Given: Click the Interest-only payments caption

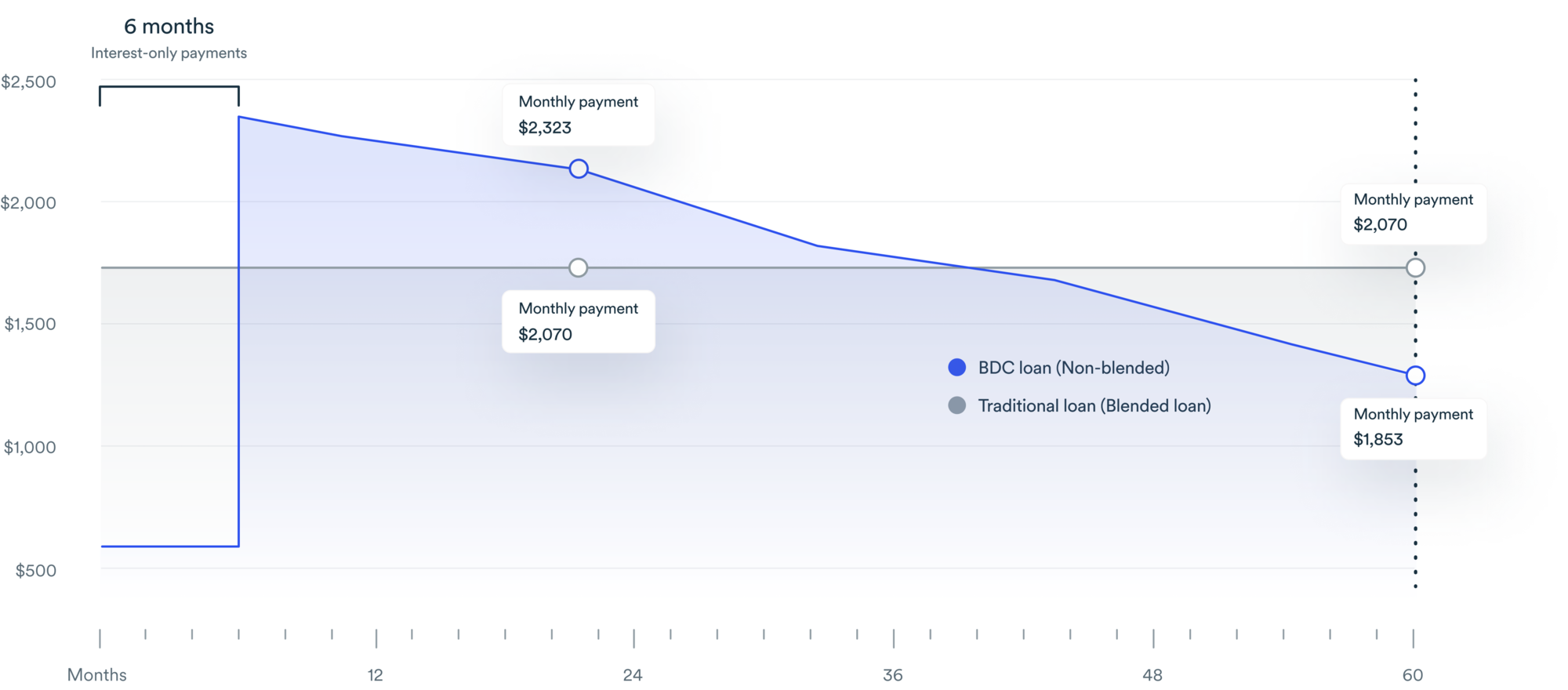Looking at the screenshot, I should click(x=169, y=53).
